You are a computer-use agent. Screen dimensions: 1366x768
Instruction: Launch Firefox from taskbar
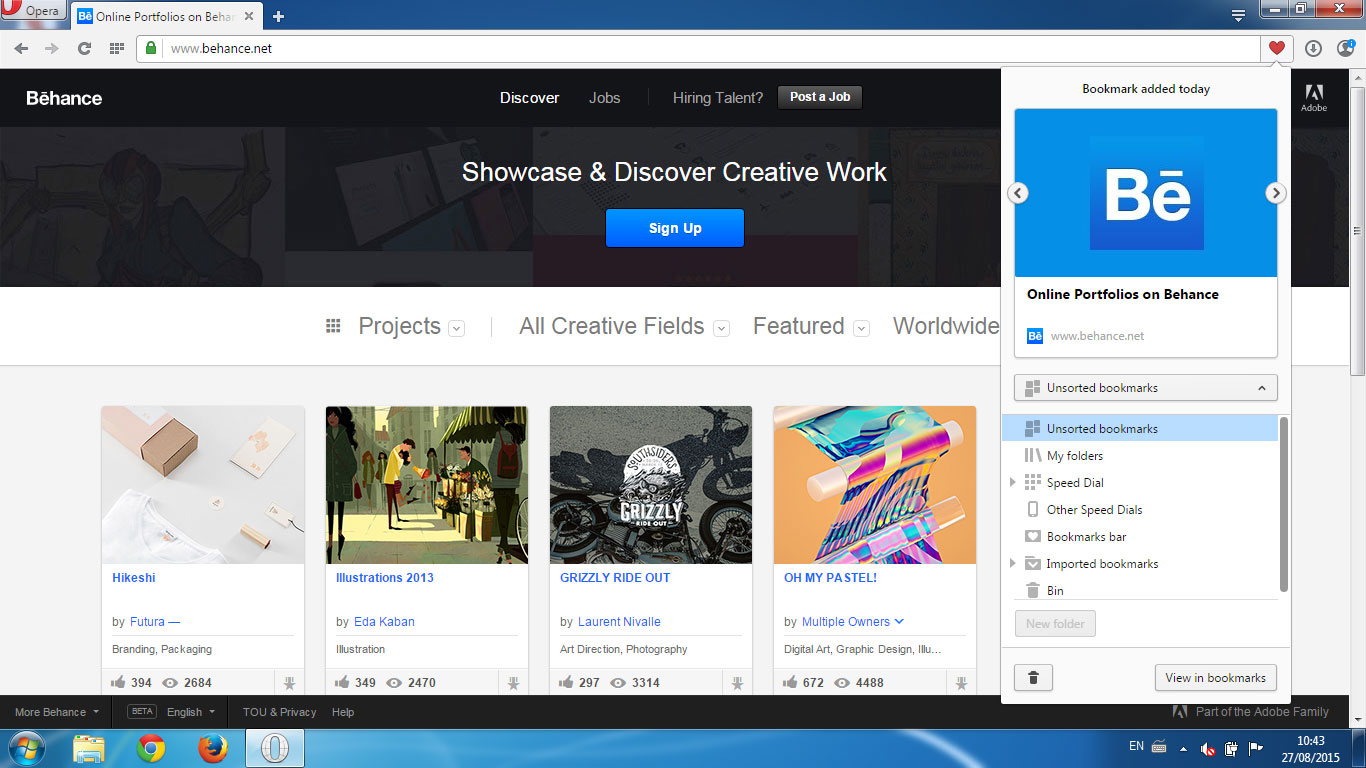pyautogui.click(x=212, y=748)
